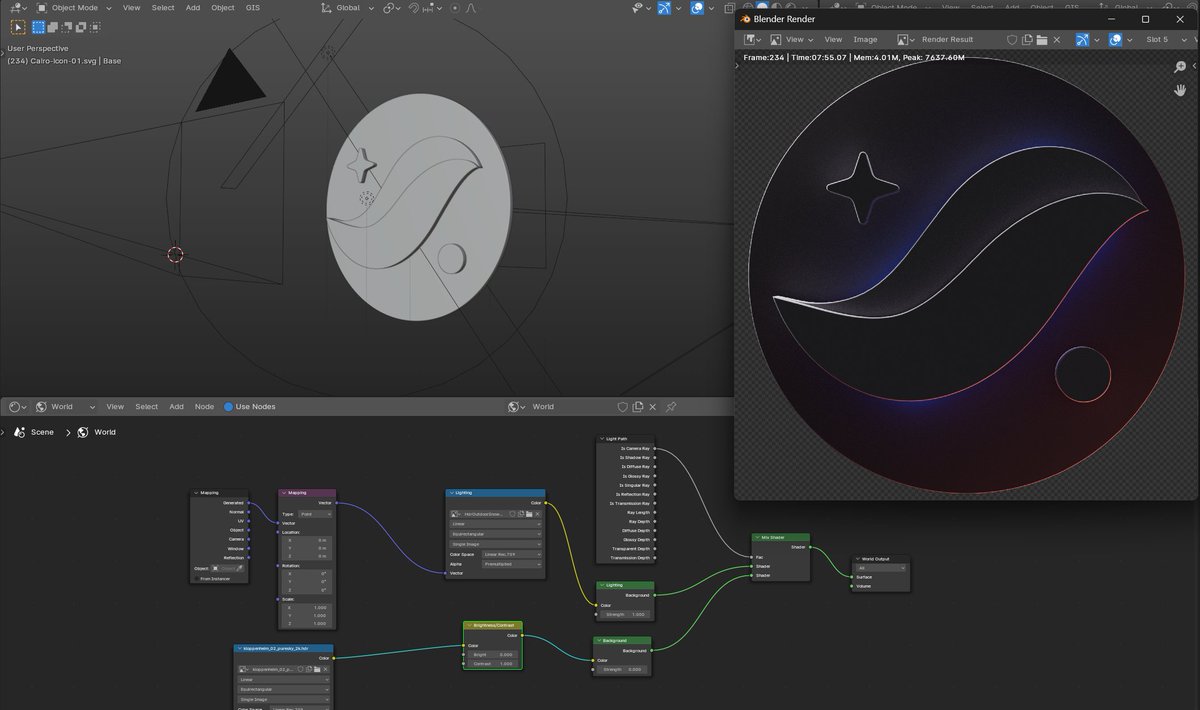Open GIS menu in 3D viewport

point(252,8)
